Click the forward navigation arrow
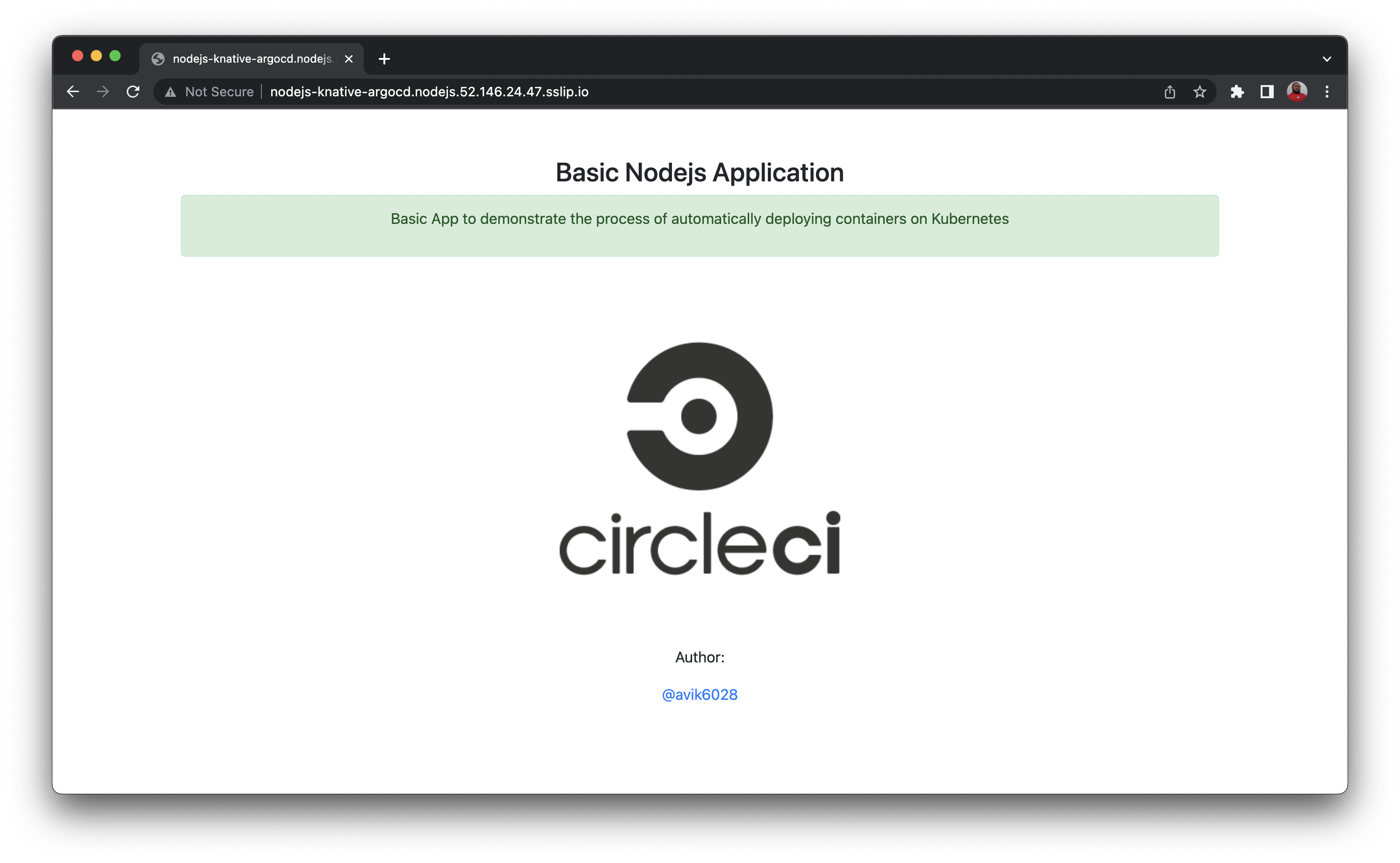 pyautogui.click(x=103, y=92)
